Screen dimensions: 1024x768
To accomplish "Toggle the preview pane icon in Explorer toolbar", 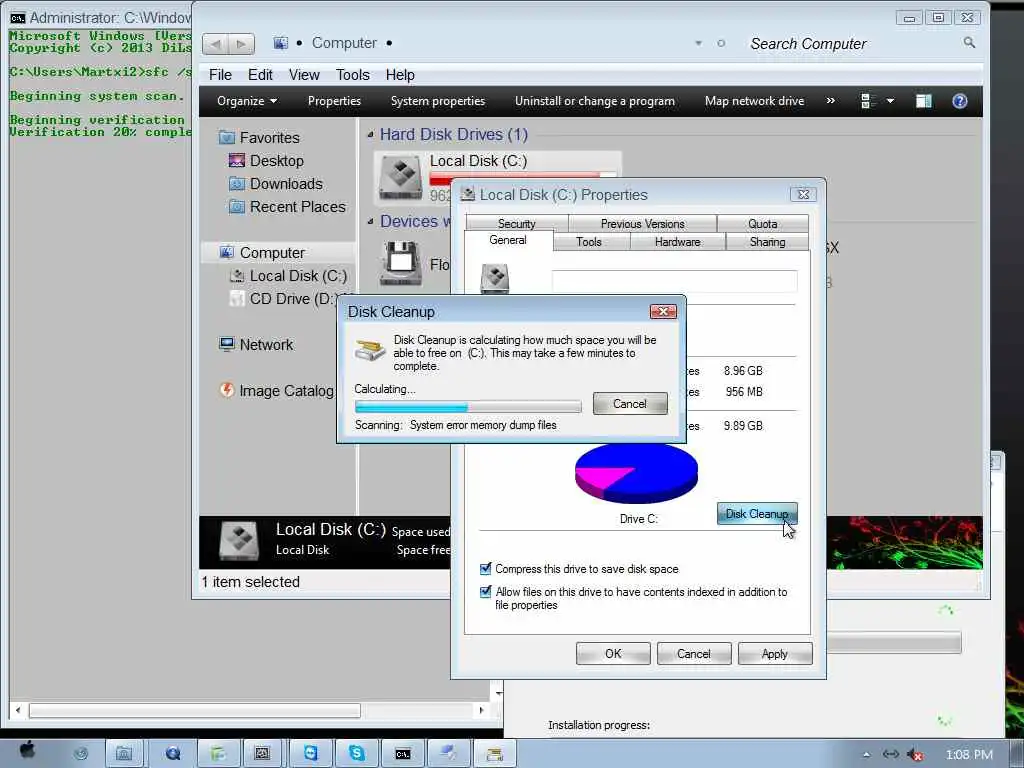I will coord(923,101).
